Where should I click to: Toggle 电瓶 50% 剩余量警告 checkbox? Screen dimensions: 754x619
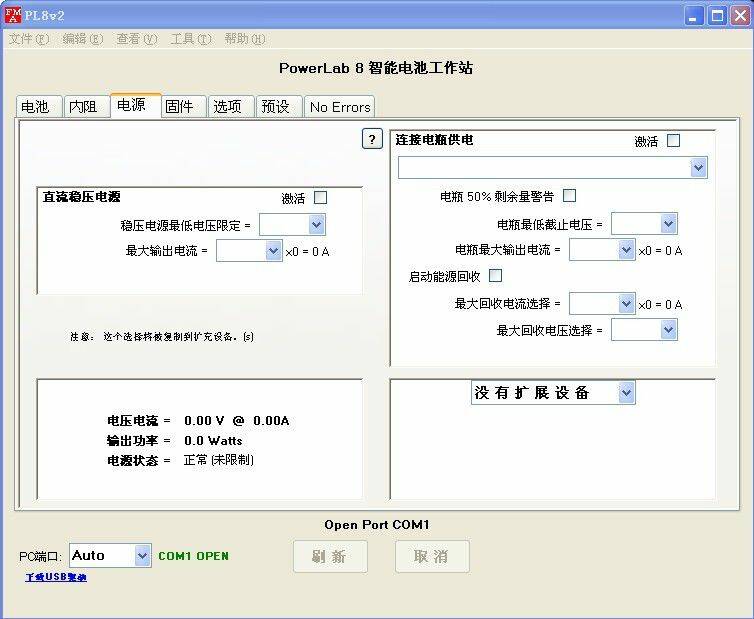coord(569,195)
